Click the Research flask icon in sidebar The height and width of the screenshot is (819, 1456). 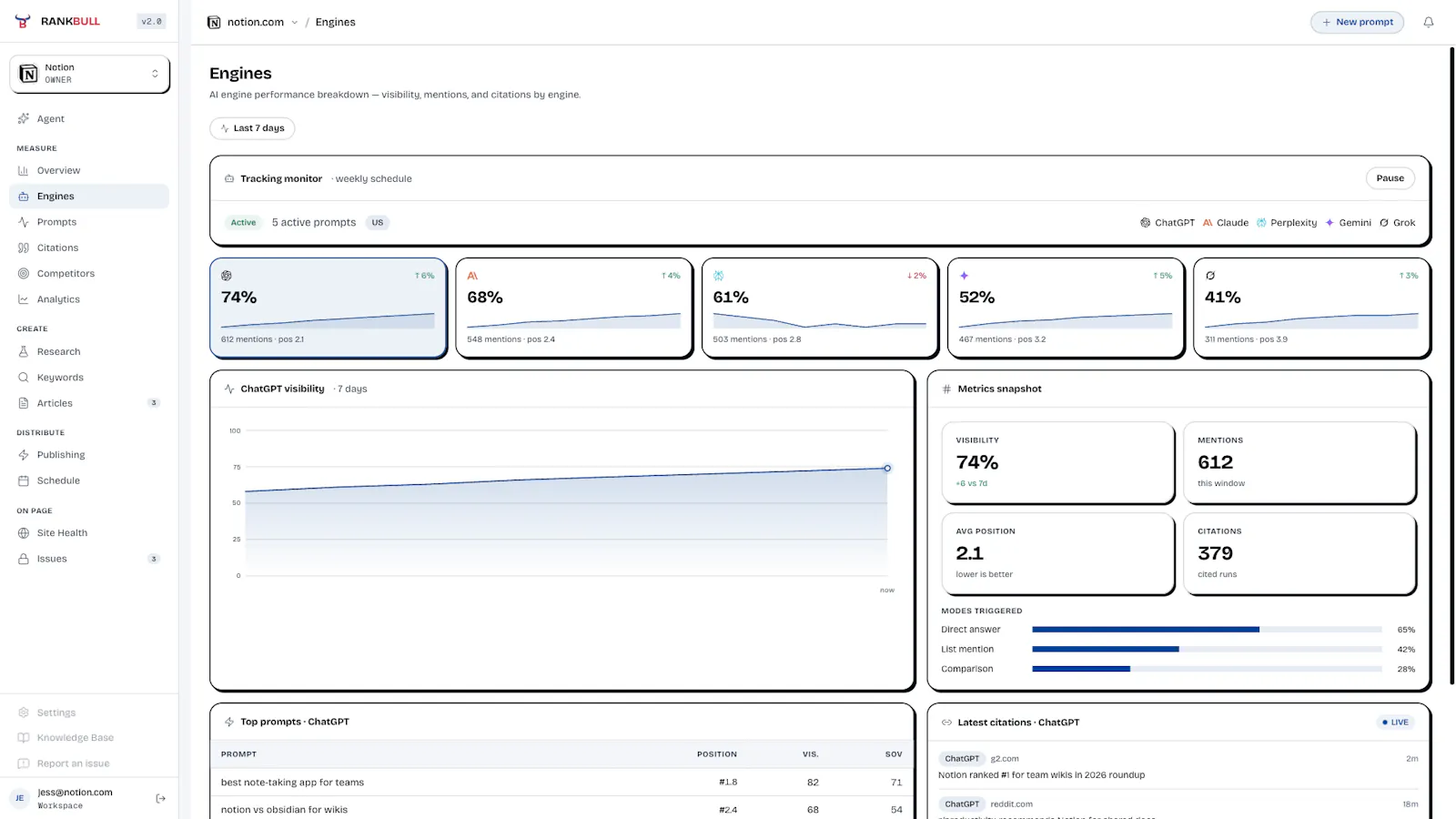(x=24, y=351)
